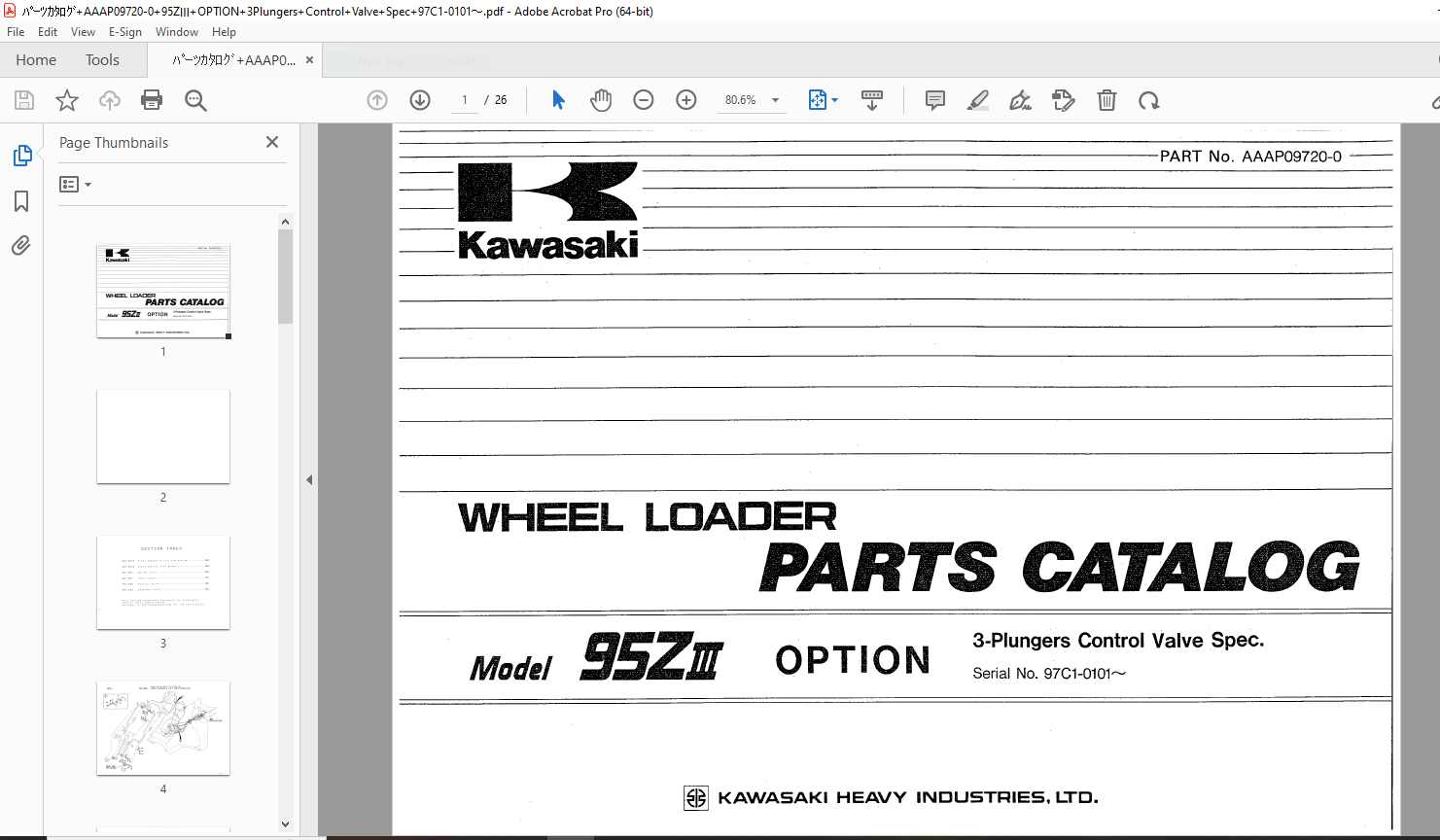Switch to the Home tab
Viewport: 1440px width, 840px height.
(x=36, y=60)
